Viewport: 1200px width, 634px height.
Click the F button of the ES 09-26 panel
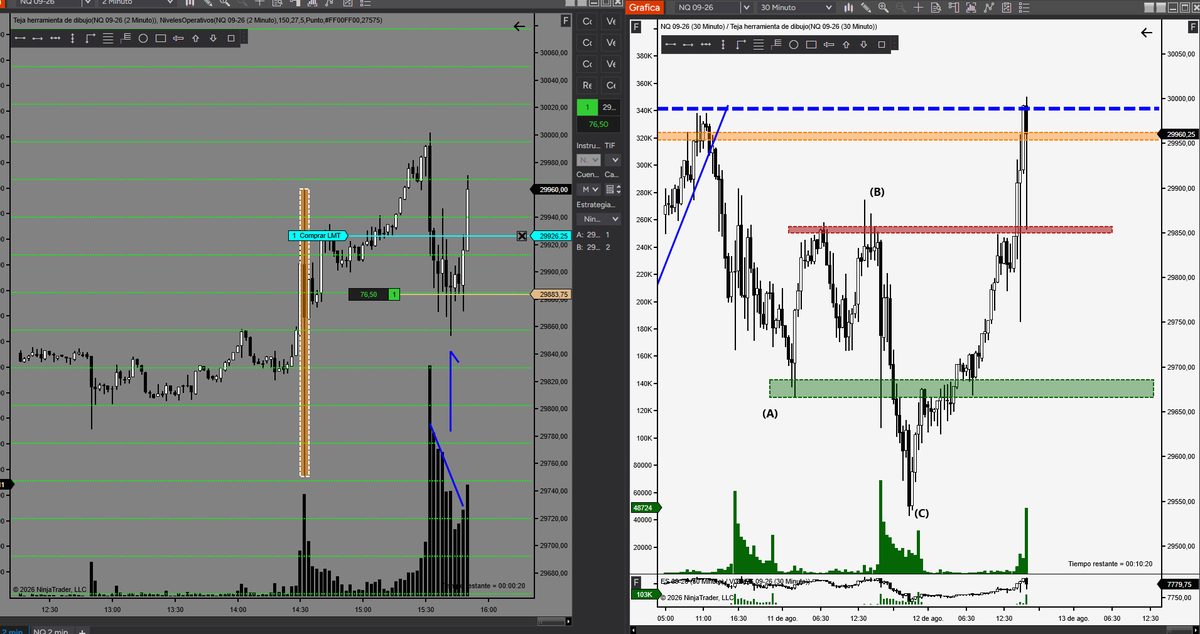(x=636, y=583)
